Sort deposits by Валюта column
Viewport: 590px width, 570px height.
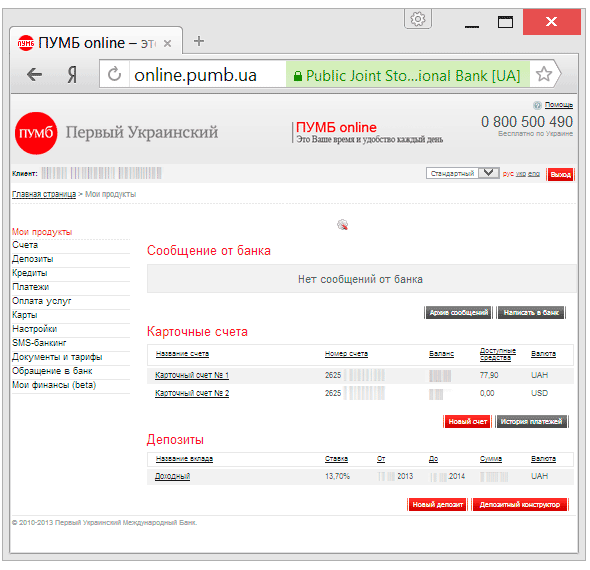543,459
